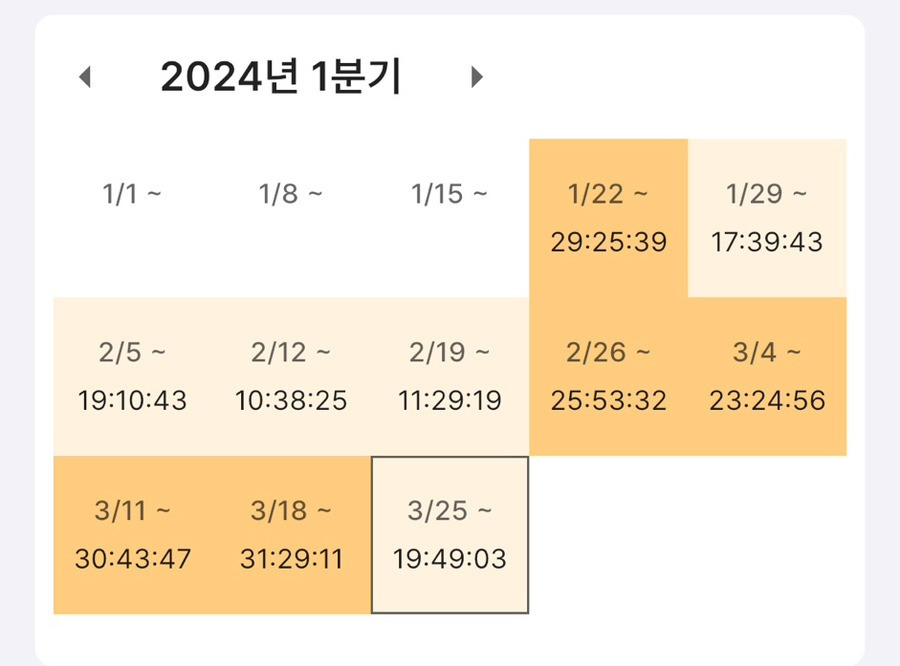The width and height of the screenshot is (900, 666).
Task: Click the highlighted 3/25 week cell
Action: coord(450,535)
